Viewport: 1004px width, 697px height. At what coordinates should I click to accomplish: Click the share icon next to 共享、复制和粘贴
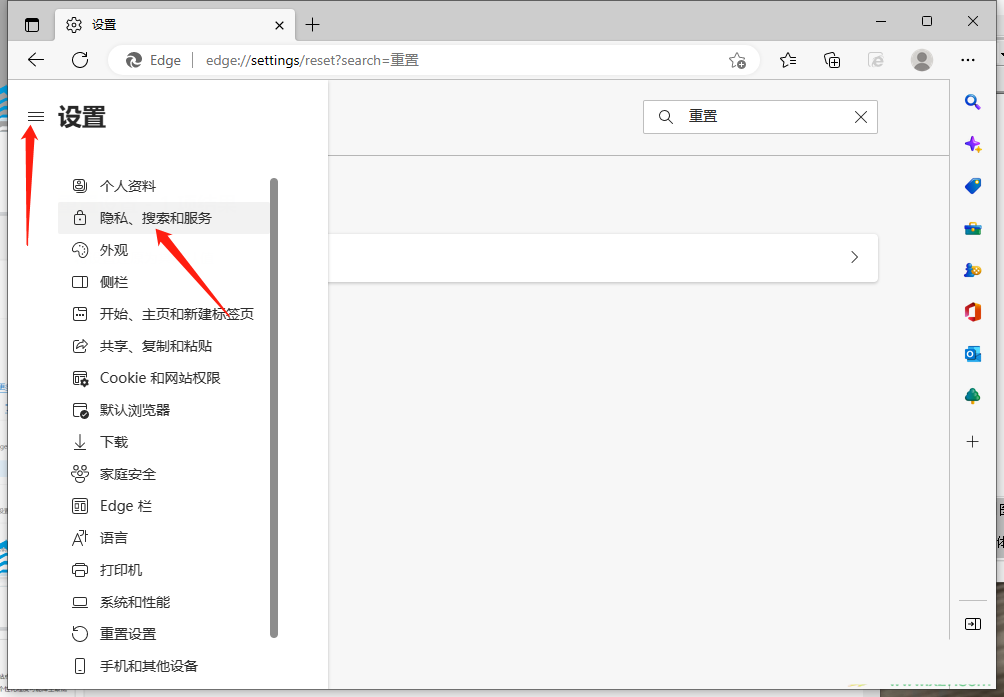point(79,346)
